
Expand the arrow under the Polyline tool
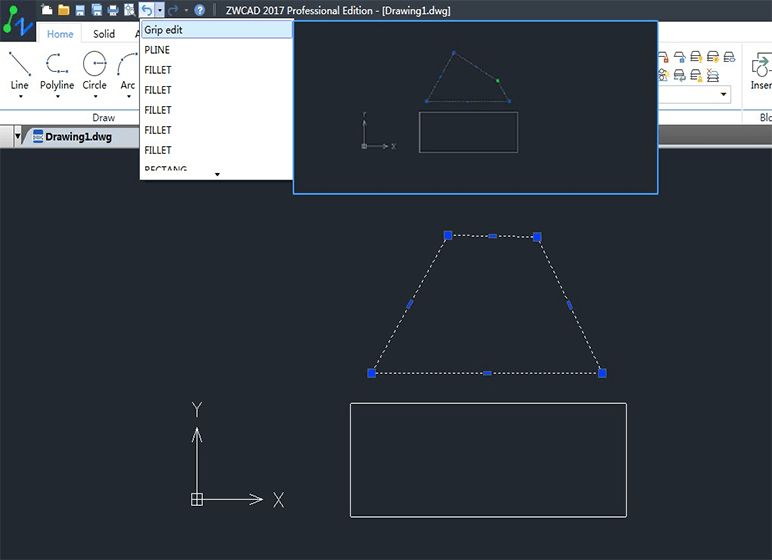[x=58, y=97]
